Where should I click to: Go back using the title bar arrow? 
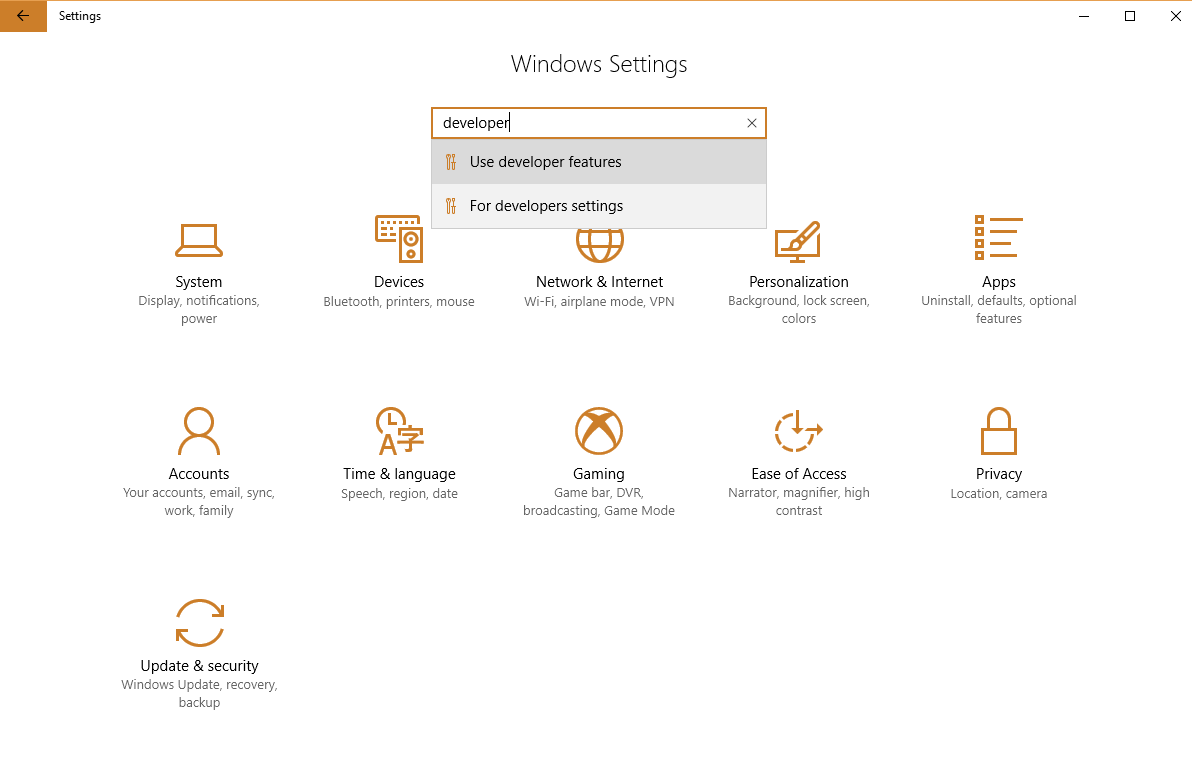click(23, 16)
